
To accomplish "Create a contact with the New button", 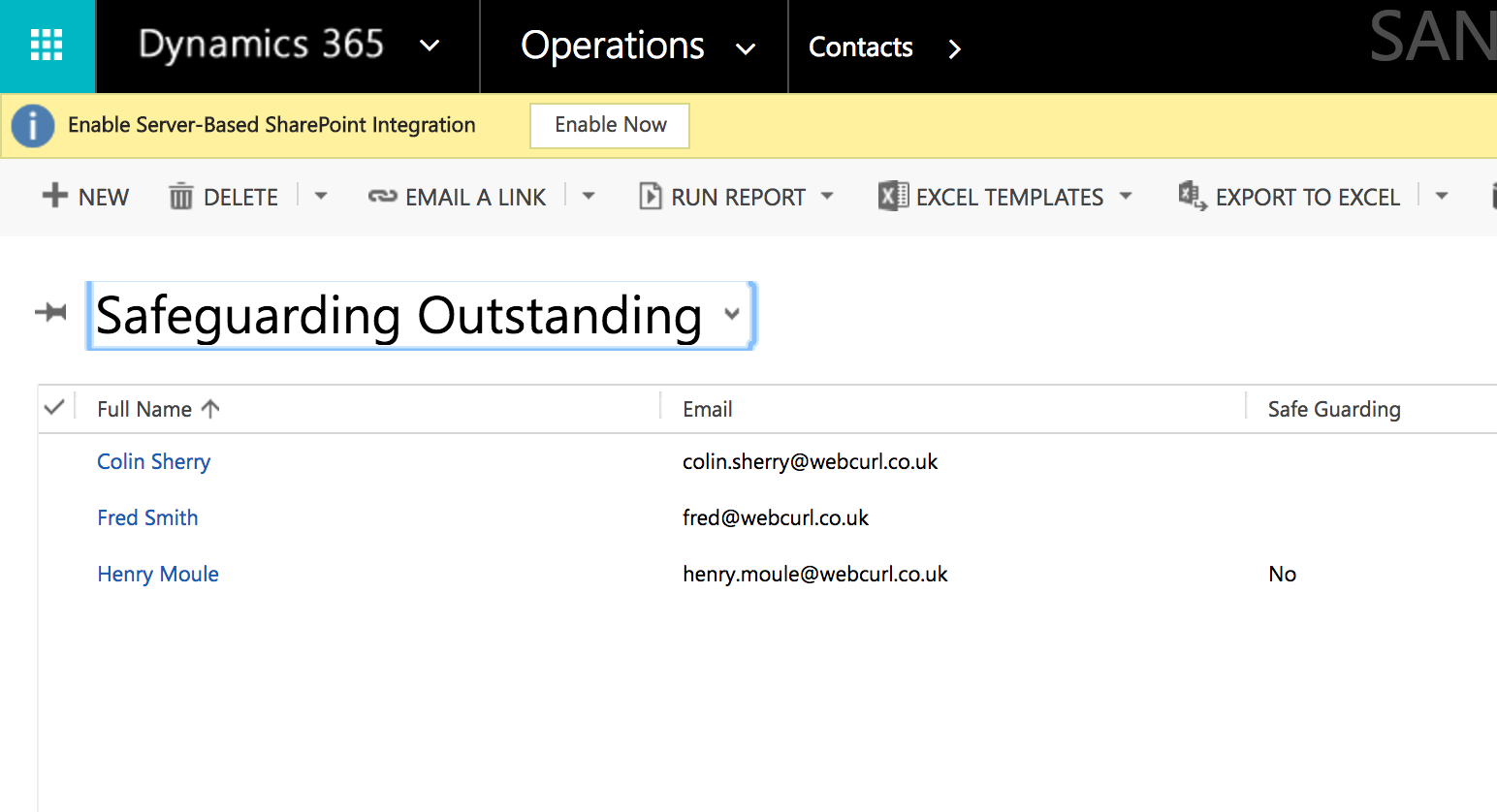I will (85, 196).
